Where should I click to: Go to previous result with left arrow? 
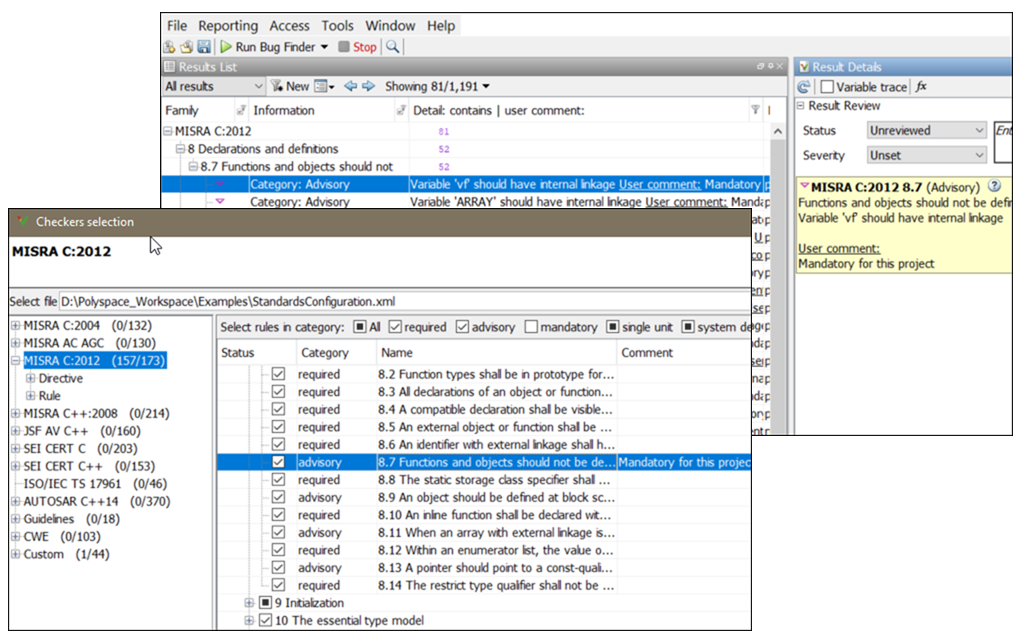click(x=350, y=86)
